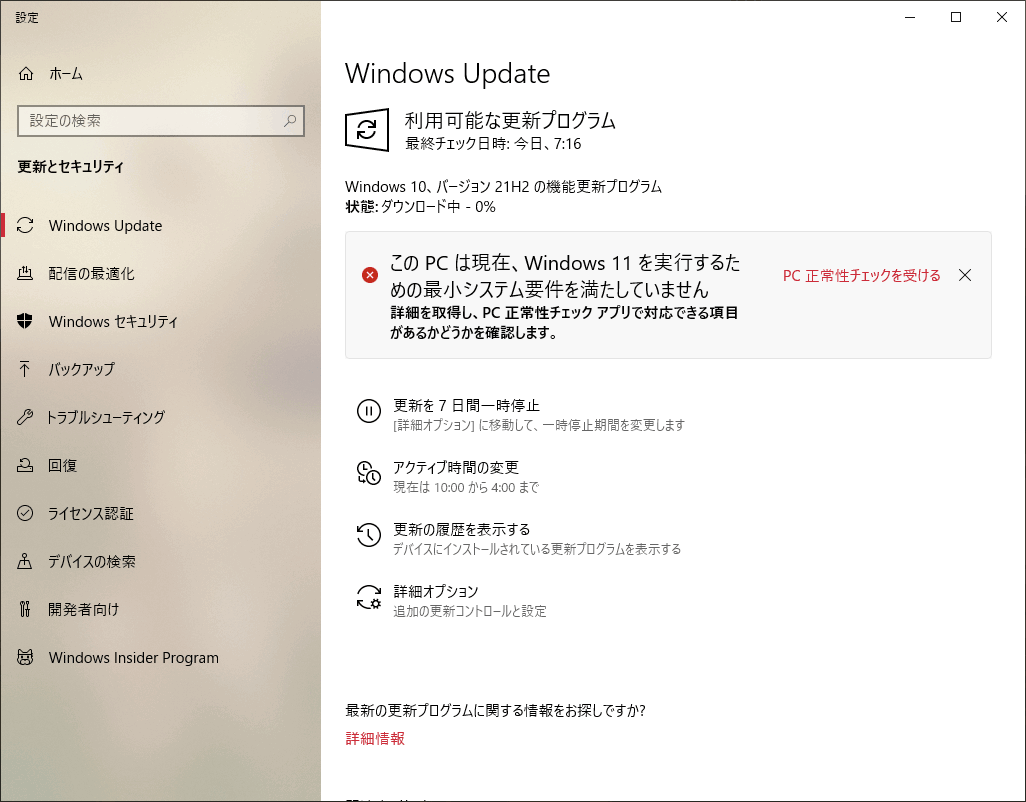The width and height of the screenshot is (1026, 802).
Task: Click the 設定 window title text
Action: pyautogui.click(x=27, y=18)
